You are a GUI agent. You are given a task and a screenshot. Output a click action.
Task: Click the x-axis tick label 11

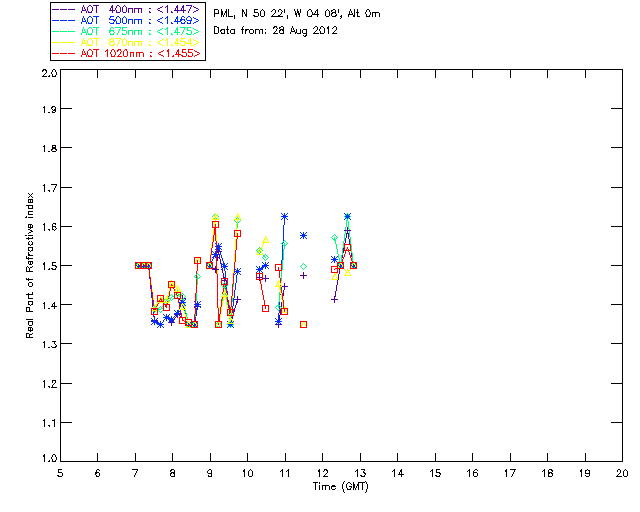tap(285, 473)
